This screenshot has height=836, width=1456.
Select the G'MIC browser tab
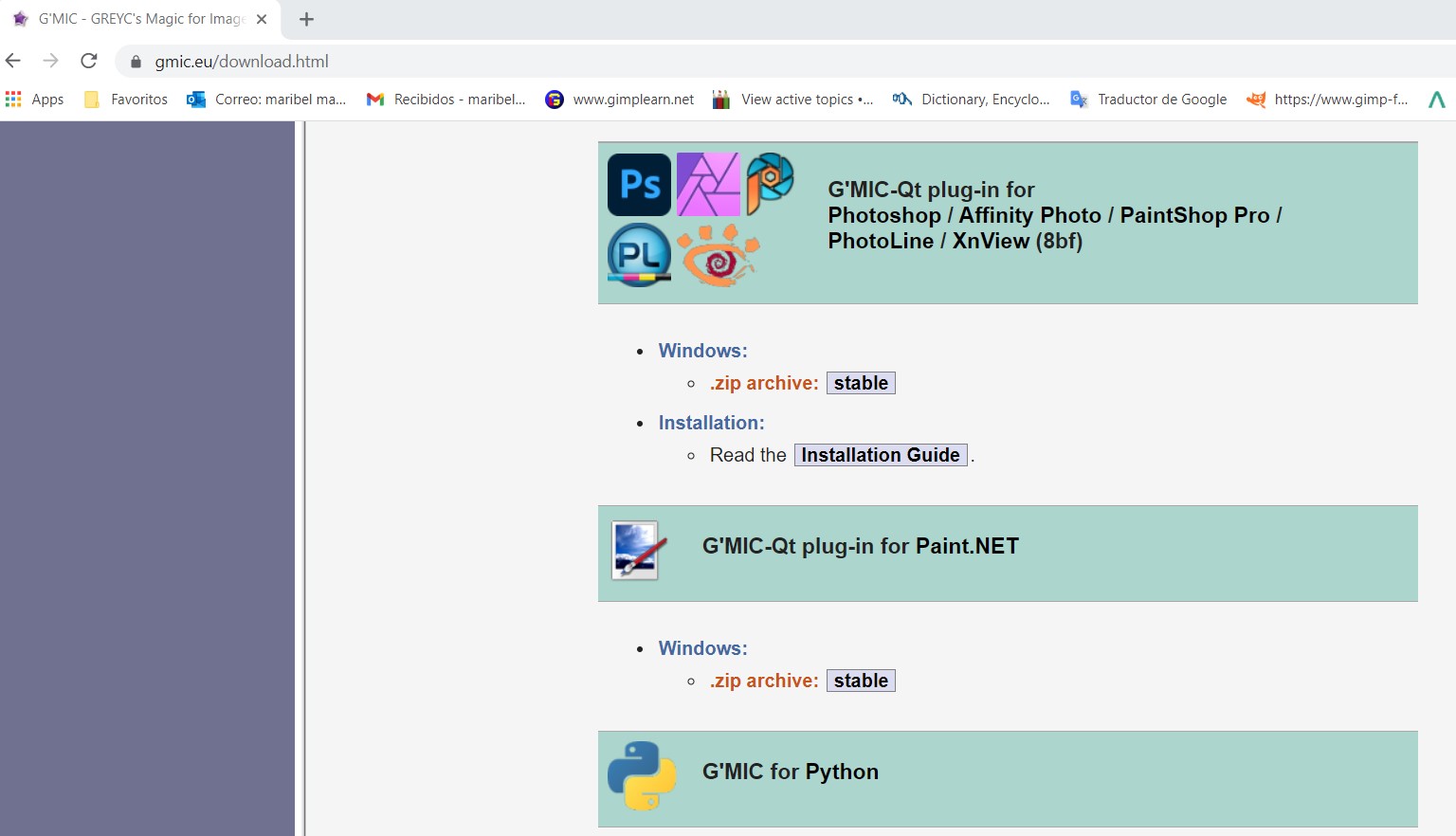tap(140, 19)
